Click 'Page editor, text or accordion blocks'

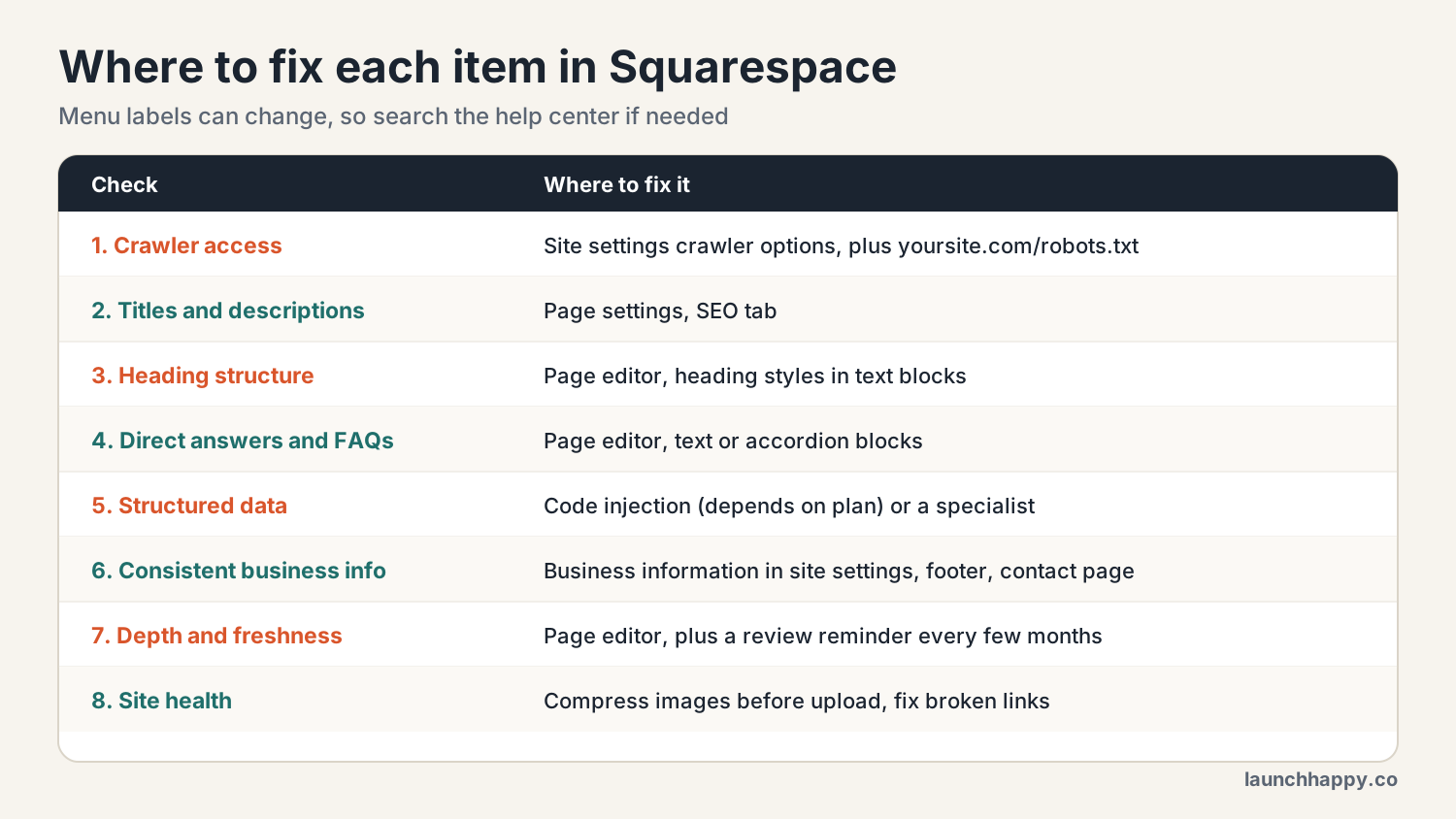pyautogui.click(x=733, y=441)
